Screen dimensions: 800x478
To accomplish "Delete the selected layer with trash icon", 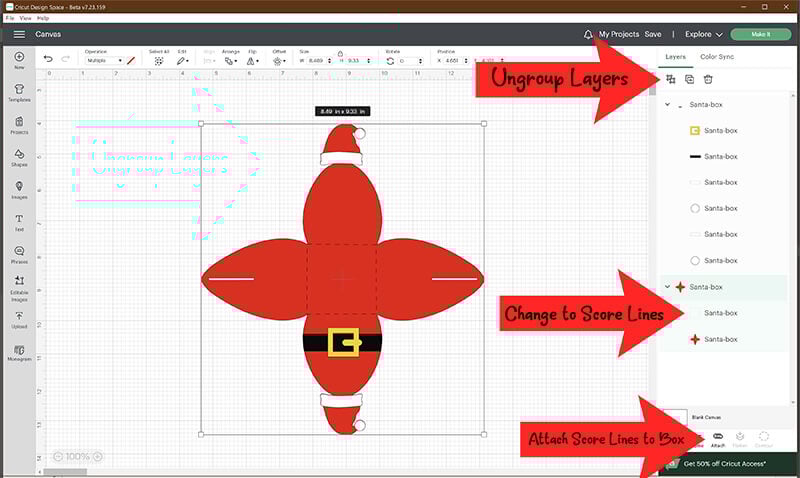I will (708, 79).
